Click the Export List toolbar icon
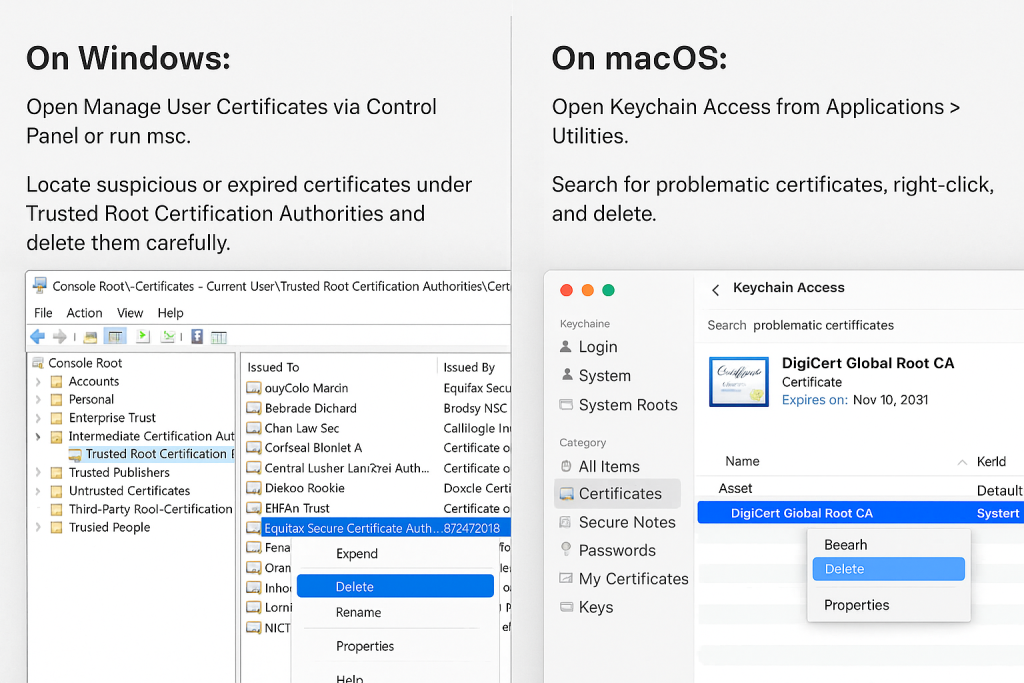This screenshot has width=1024, height=683. click(x=142, y=336)
